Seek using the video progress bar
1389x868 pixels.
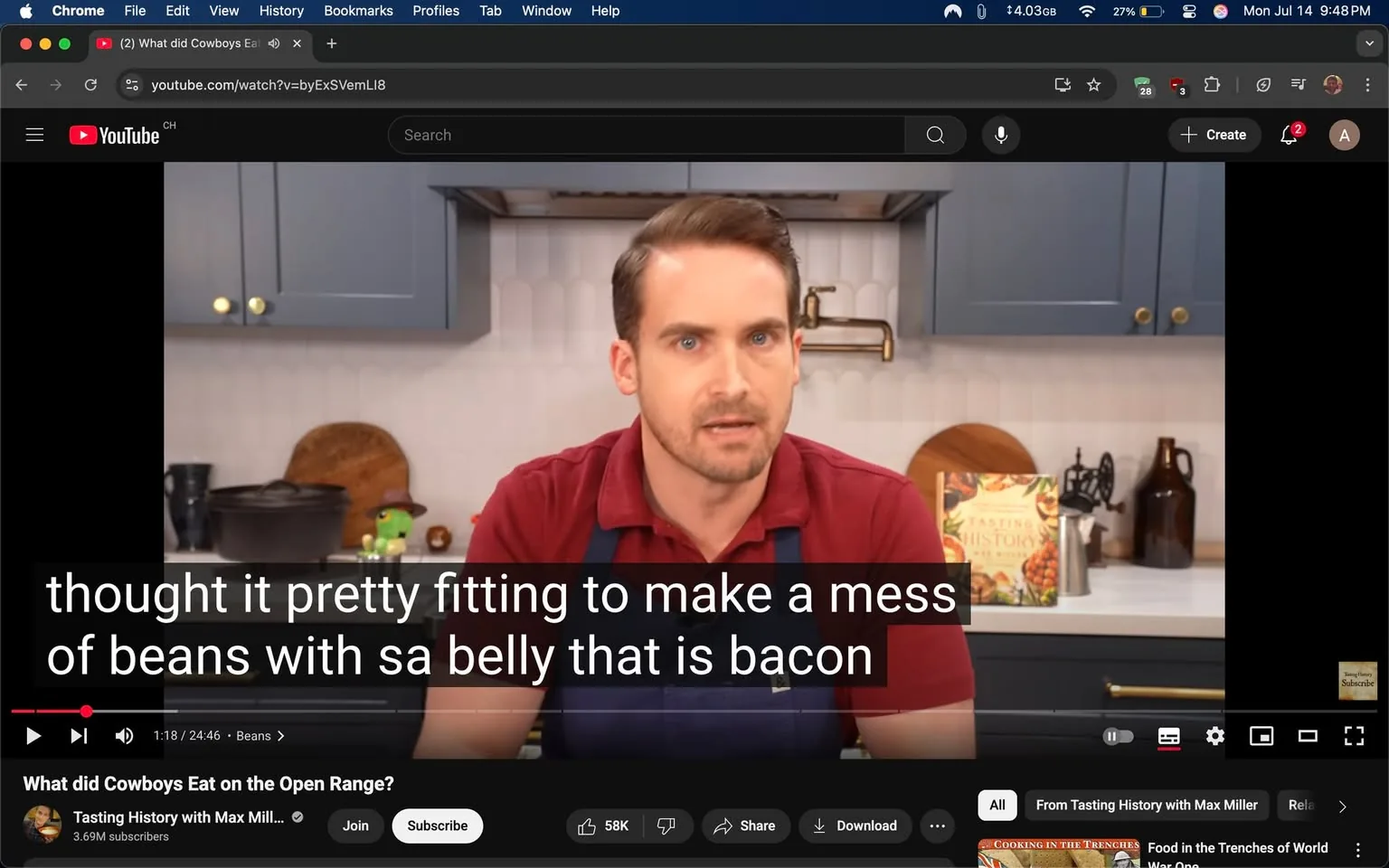452,712
